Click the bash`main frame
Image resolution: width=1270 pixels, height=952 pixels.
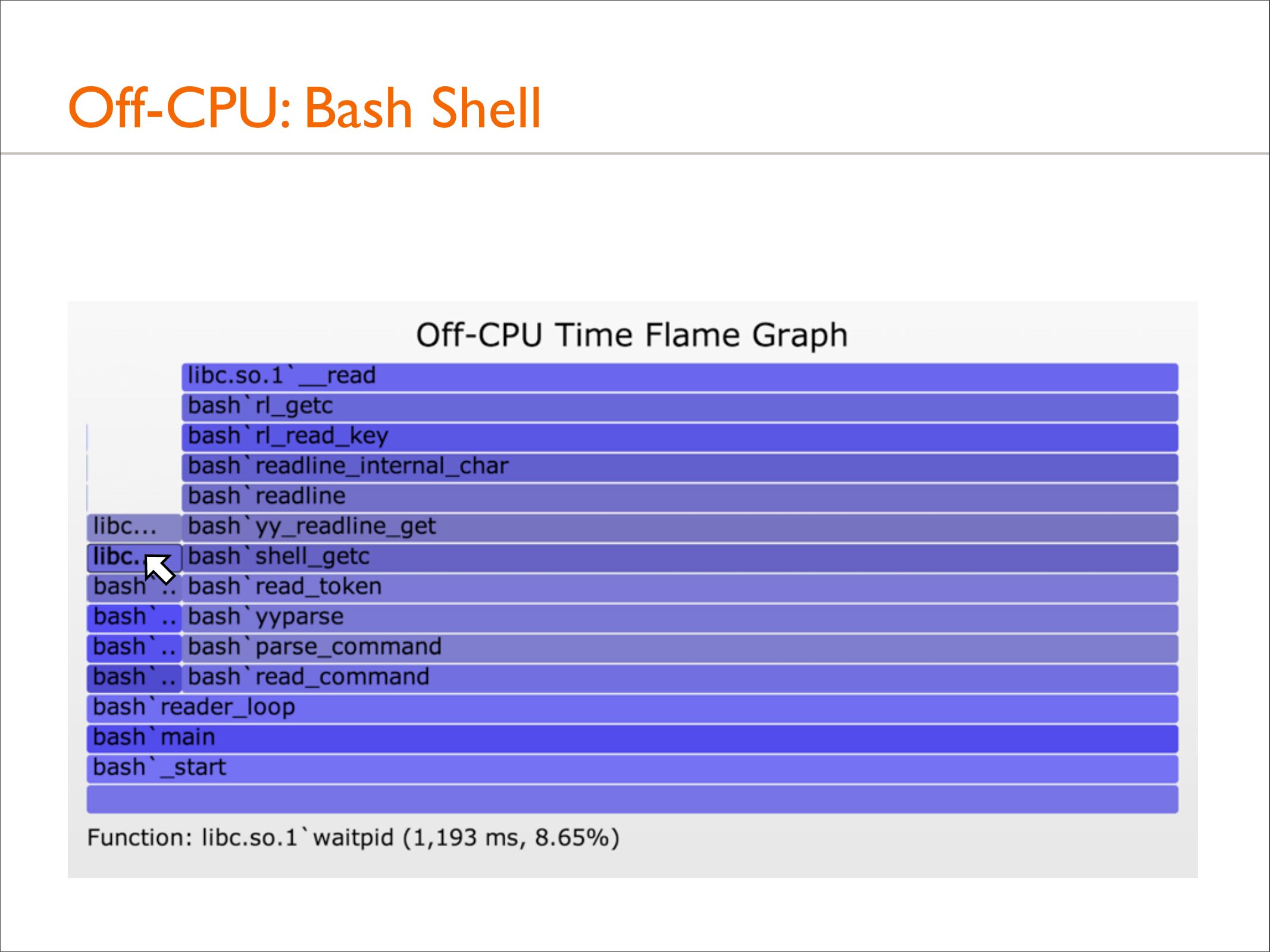(632, 738)
